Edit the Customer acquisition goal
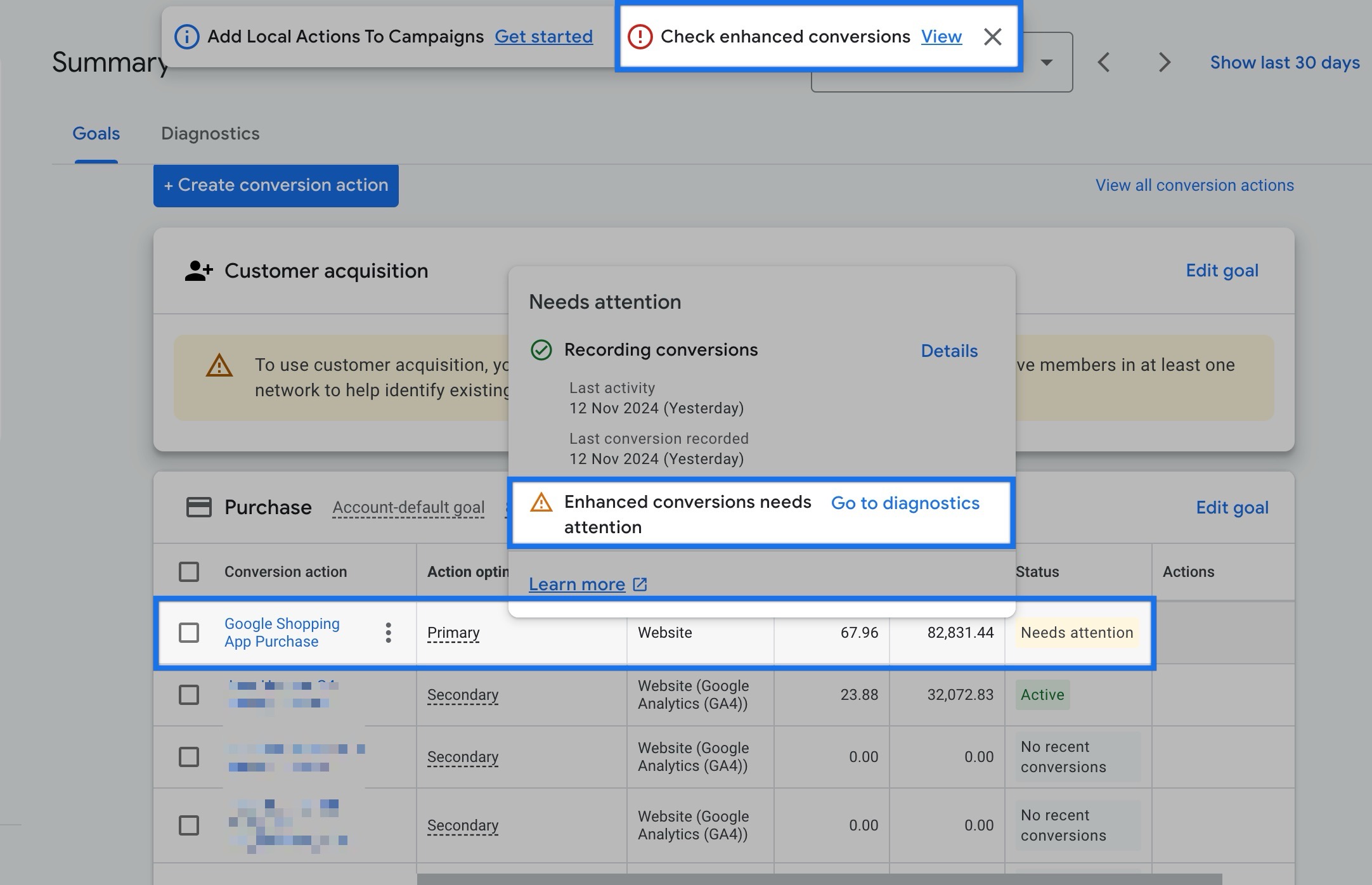This screenshot has width=1372, height=885. coord(1222,271)
